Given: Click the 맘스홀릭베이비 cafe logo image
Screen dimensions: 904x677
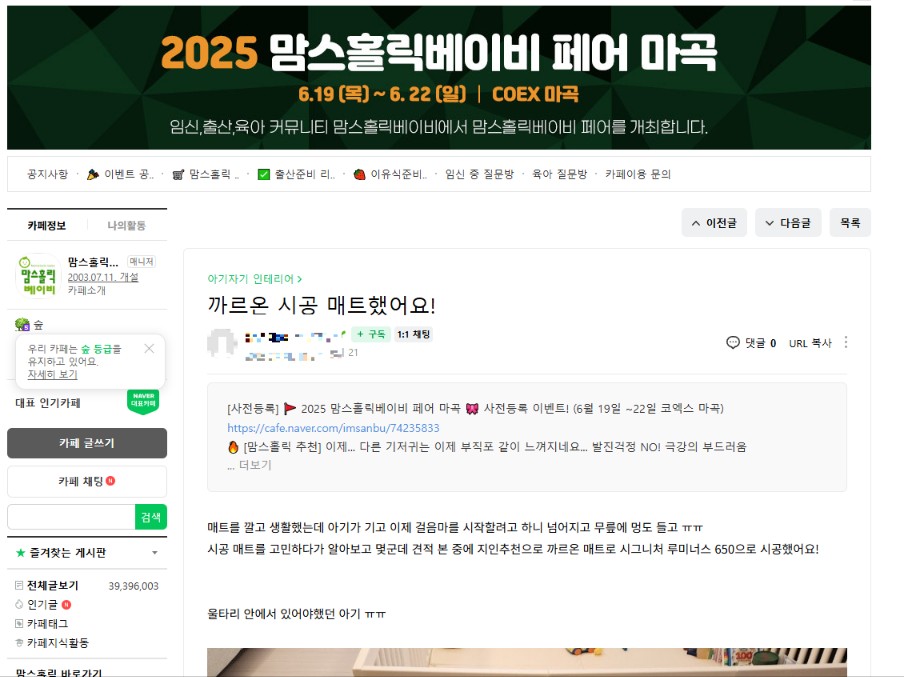Looking at the screenshot, I should (37, 276).
